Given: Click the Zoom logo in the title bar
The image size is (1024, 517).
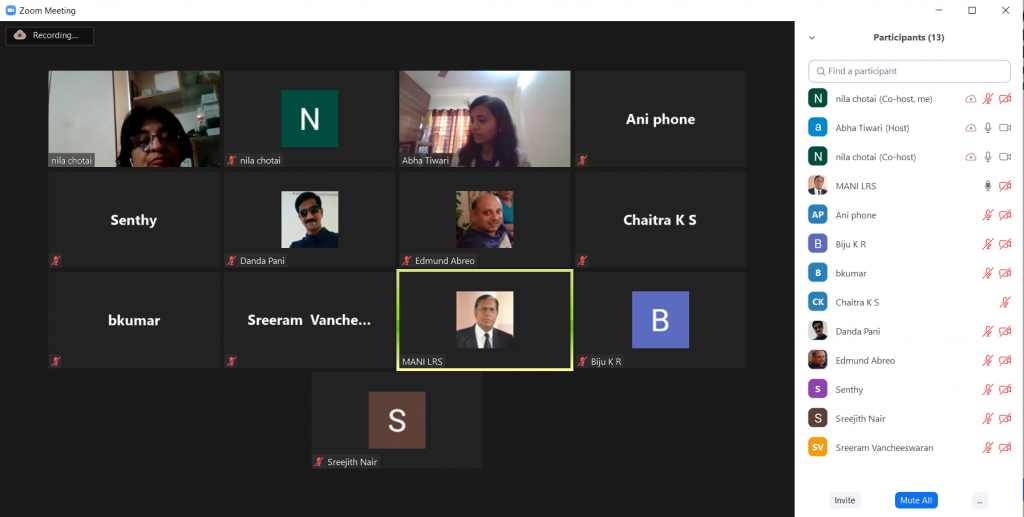Looking at the screenshot, I should [10, 10].
